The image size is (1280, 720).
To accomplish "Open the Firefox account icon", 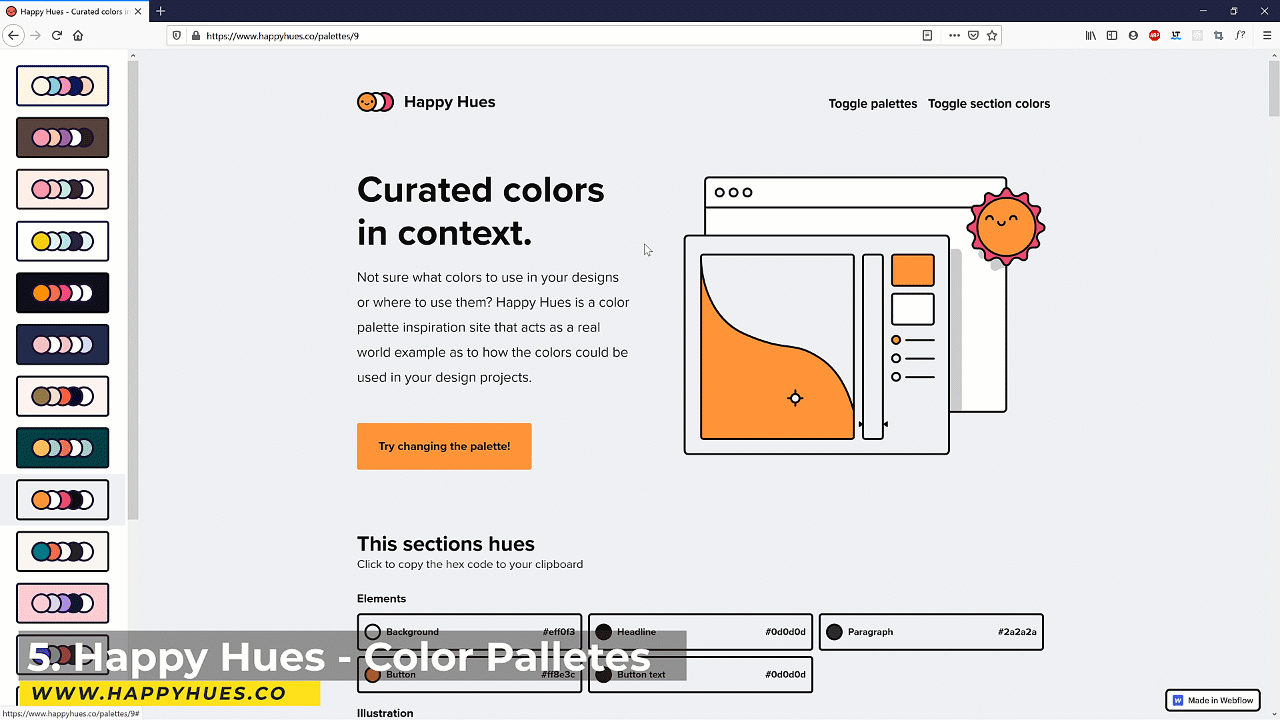I will click(1133, 35).
